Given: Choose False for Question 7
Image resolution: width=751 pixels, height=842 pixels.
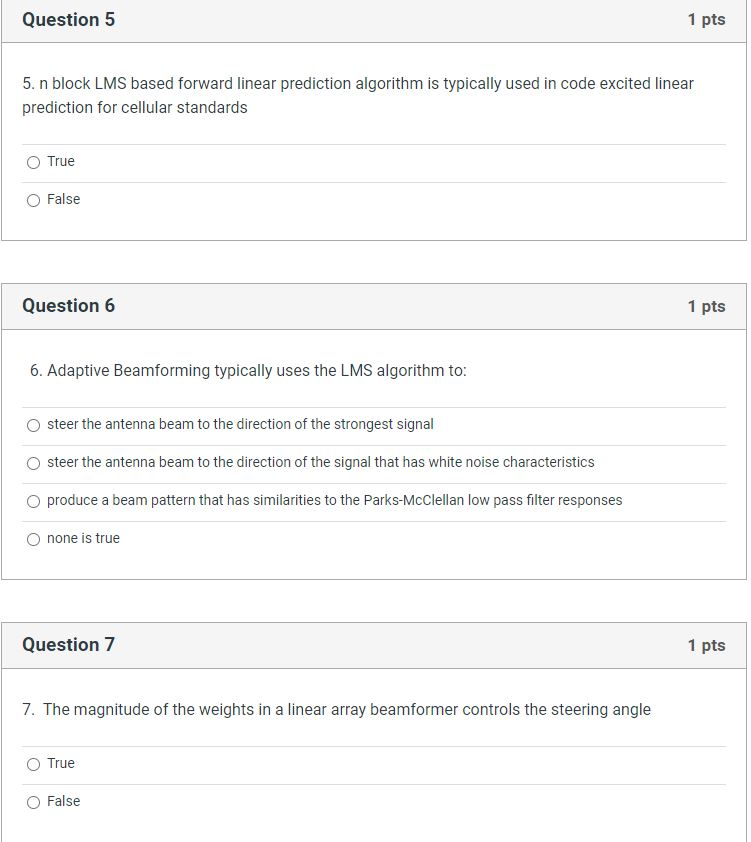Looking at the screenshot, I should coord(33,801).
